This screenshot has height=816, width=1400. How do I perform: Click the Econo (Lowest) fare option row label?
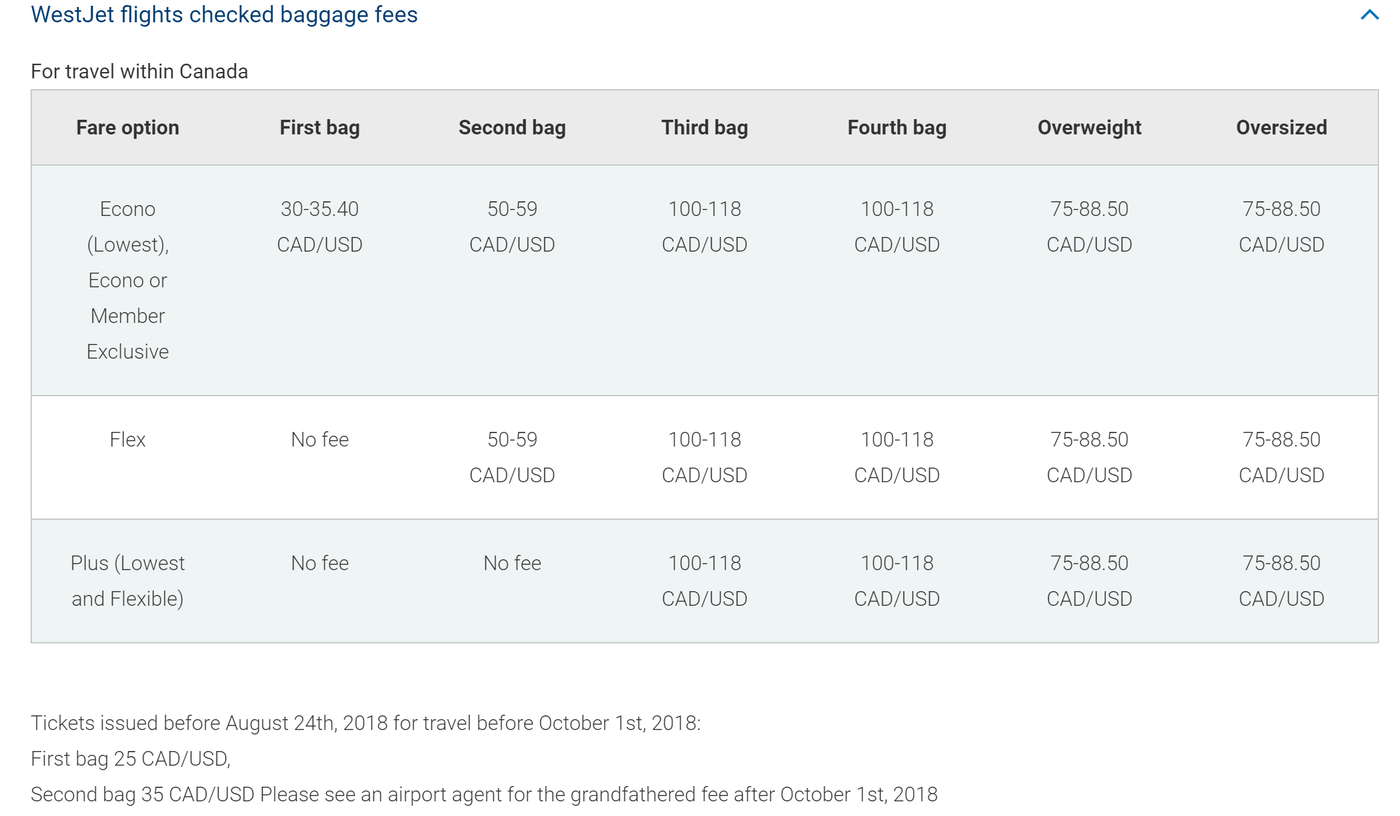[127, 280]
